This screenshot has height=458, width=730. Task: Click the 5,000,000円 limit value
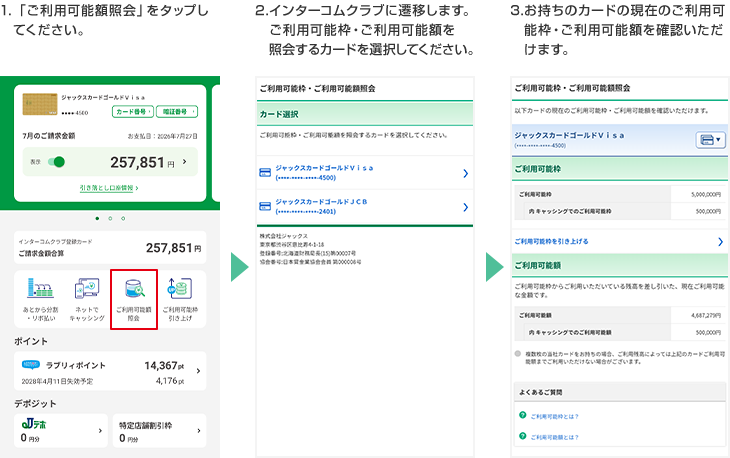pos(706,194)
